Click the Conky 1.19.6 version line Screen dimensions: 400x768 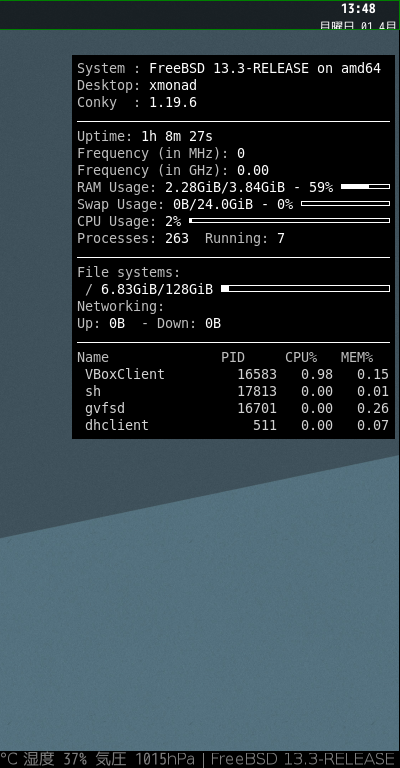(137, 103)
